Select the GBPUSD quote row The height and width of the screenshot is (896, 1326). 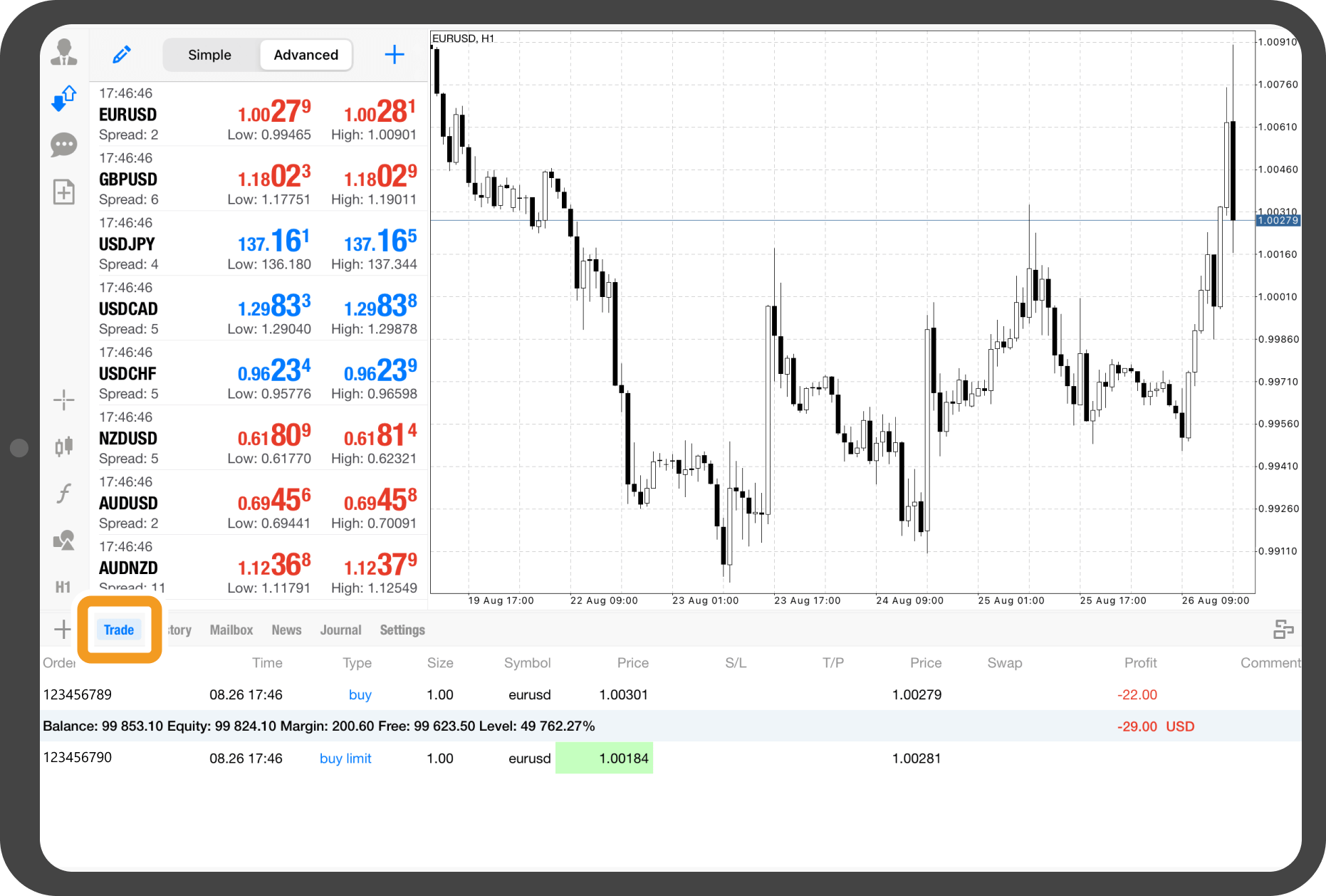tap(258, 179)
